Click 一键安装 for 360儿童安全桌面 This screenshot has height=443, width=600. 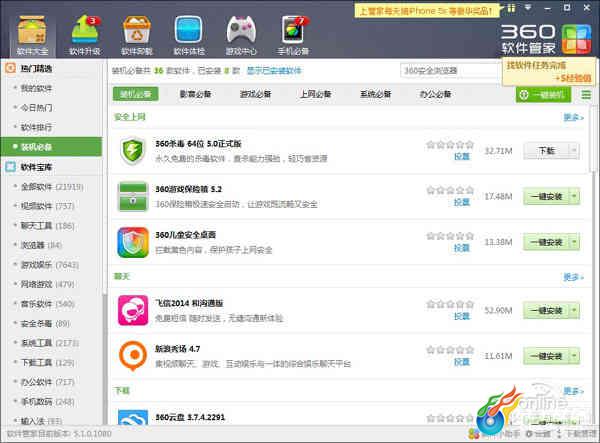pyautogui.click(x=546, y=242)
